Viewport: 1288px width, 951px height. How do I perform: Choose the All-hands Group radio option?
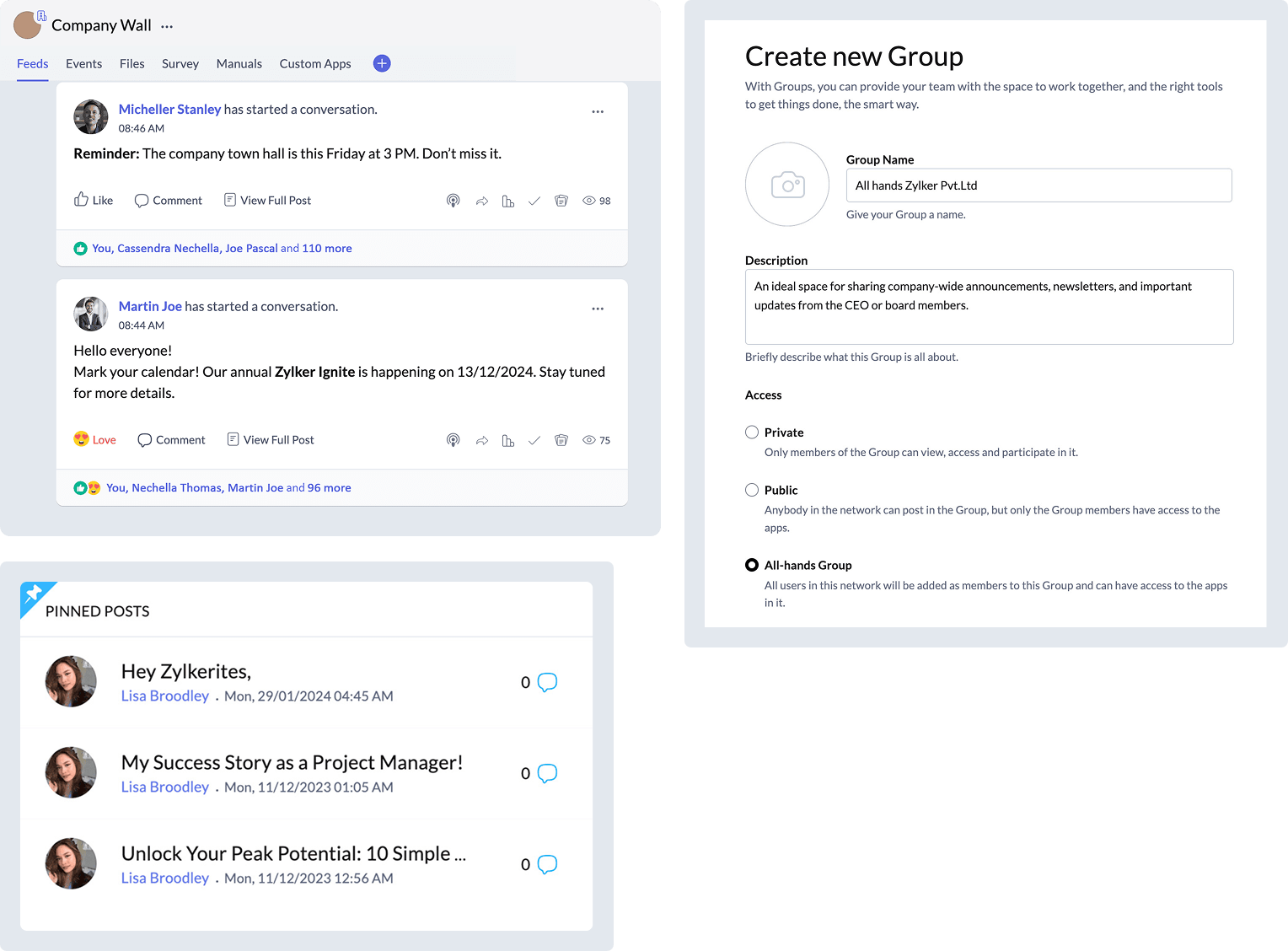(x=752, y=565)
